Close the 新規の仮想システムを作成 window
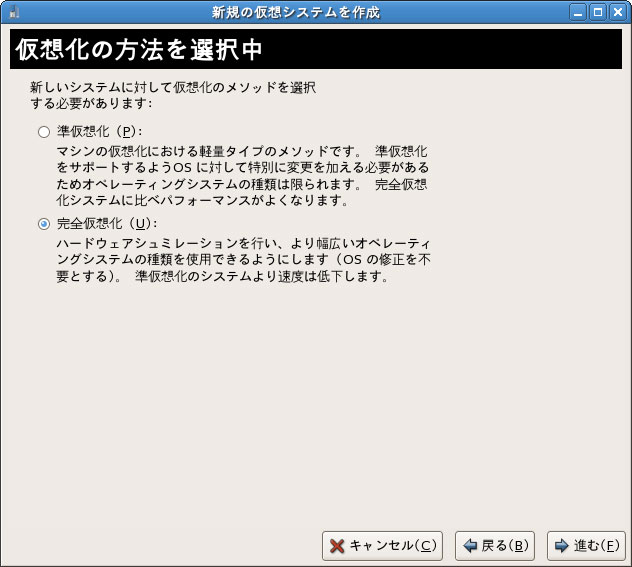 617,13
